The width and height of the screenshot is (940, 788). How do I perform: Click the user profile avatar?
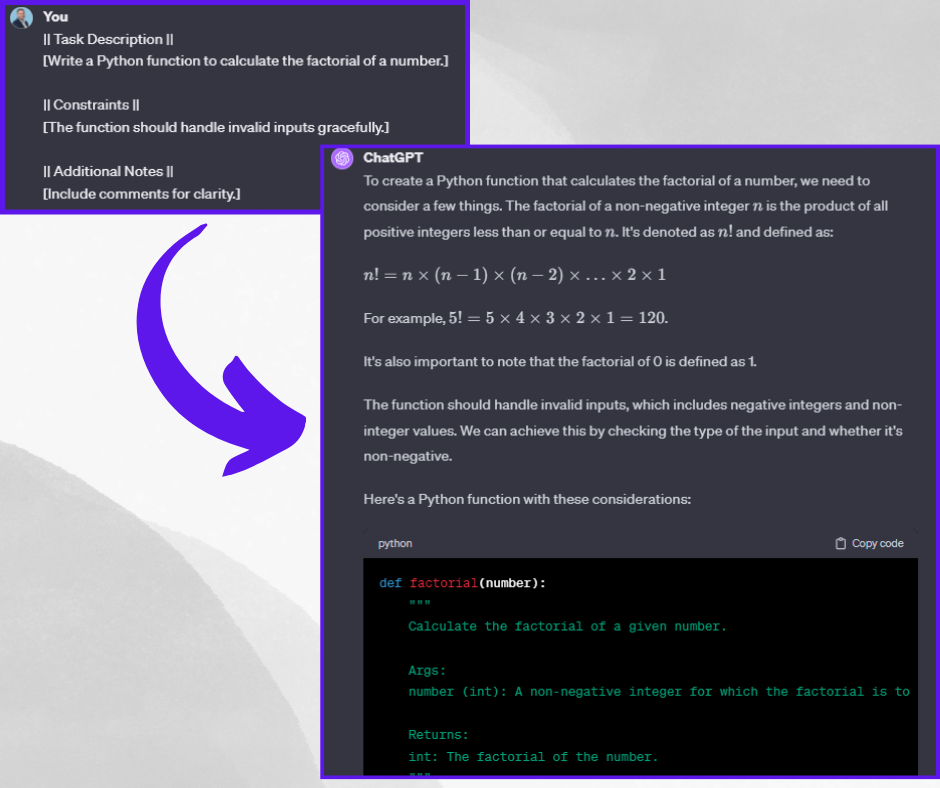pos(21,17)
